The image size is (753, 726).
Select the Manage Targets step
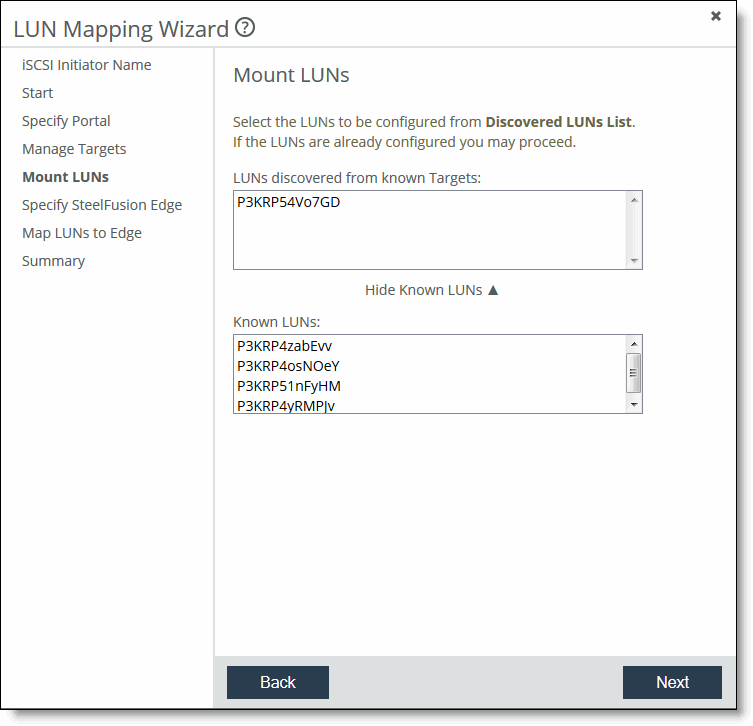74,149
